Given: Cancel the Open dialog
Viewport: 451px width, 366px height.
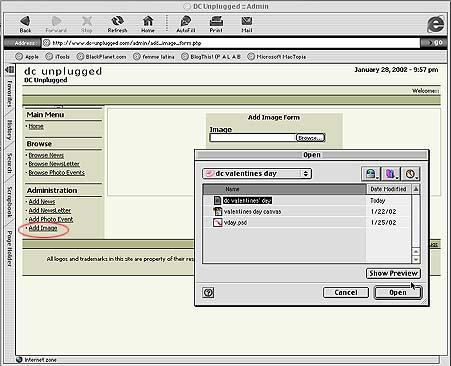Looking at the screenshot, I should 346,293.
